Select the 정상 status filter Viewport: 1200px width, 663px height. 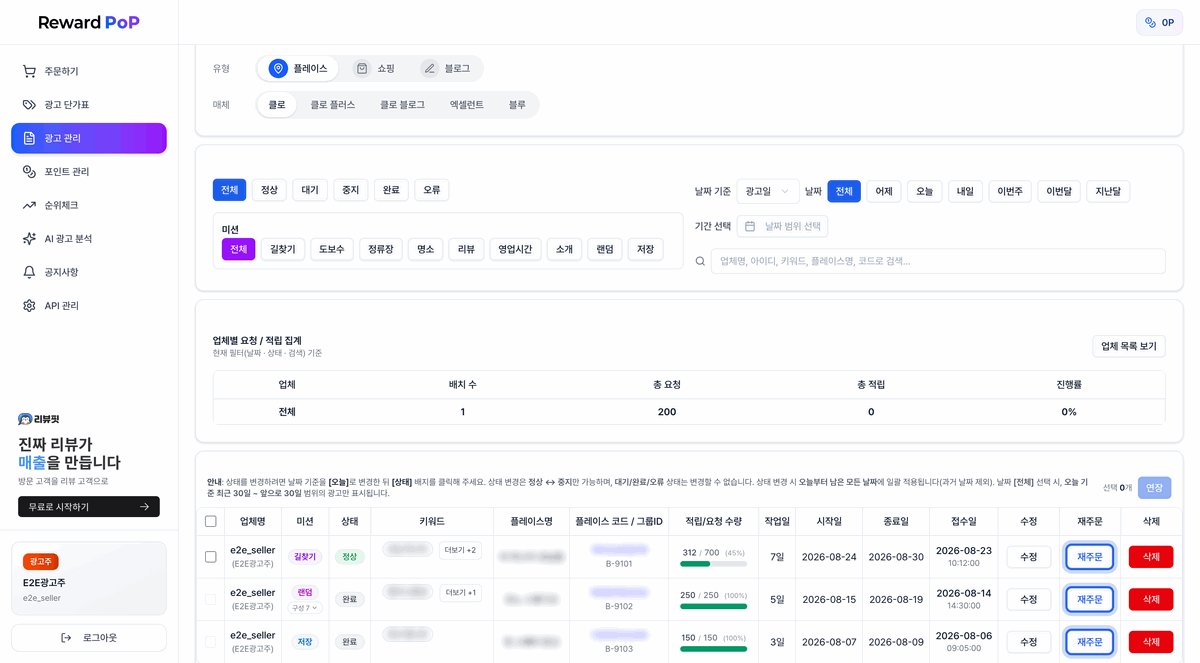(270, 190)
